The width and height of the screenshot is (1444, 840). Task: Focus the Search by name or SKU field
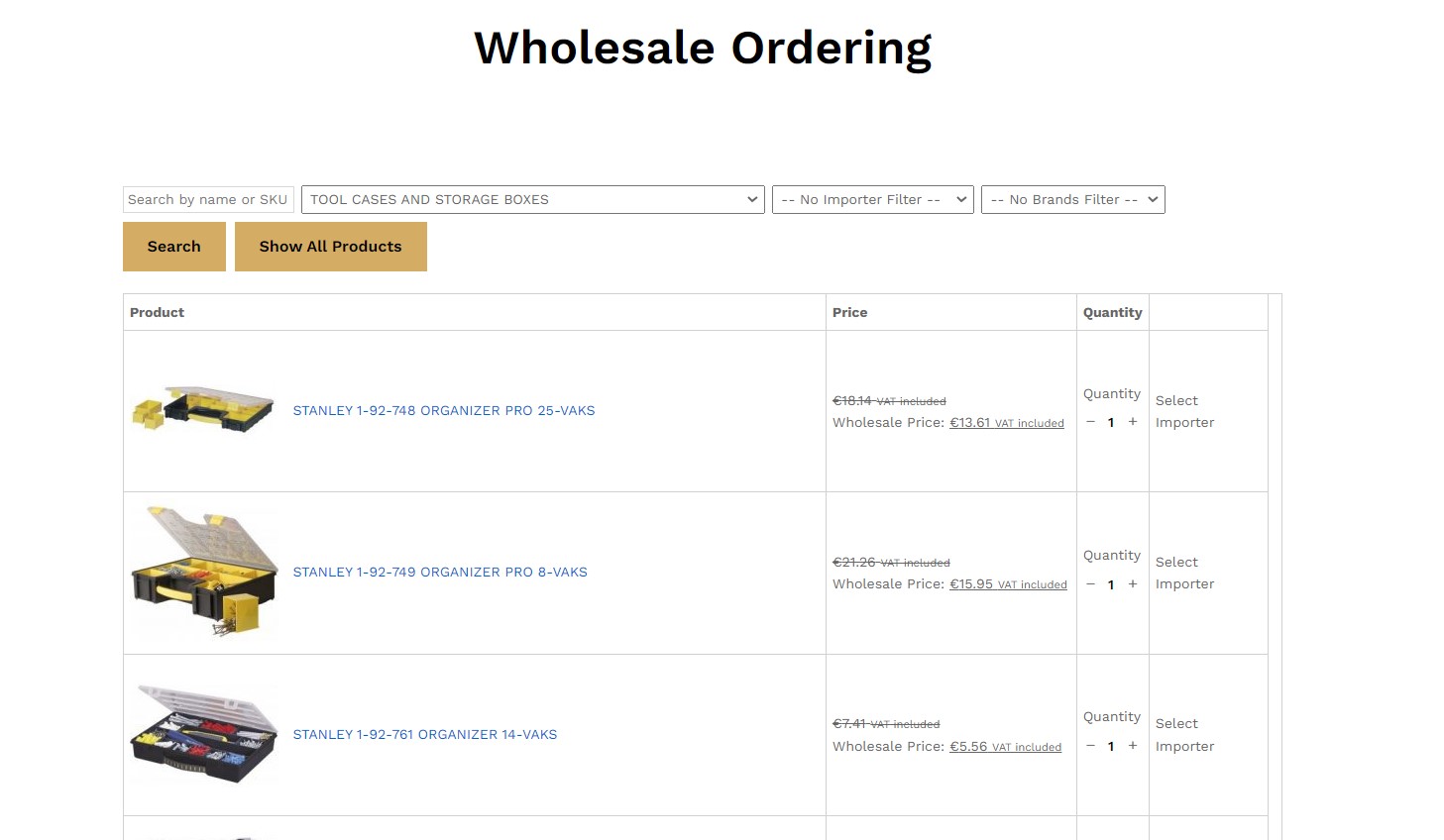click(208, 199)
